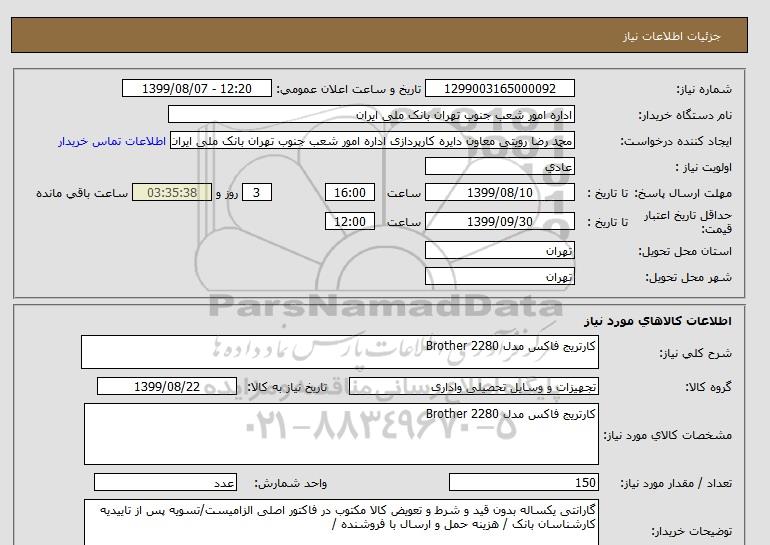770x545 pixels.
Task: Select the public announcement date field 1399/08/07
Action: [x=196, y=88]
